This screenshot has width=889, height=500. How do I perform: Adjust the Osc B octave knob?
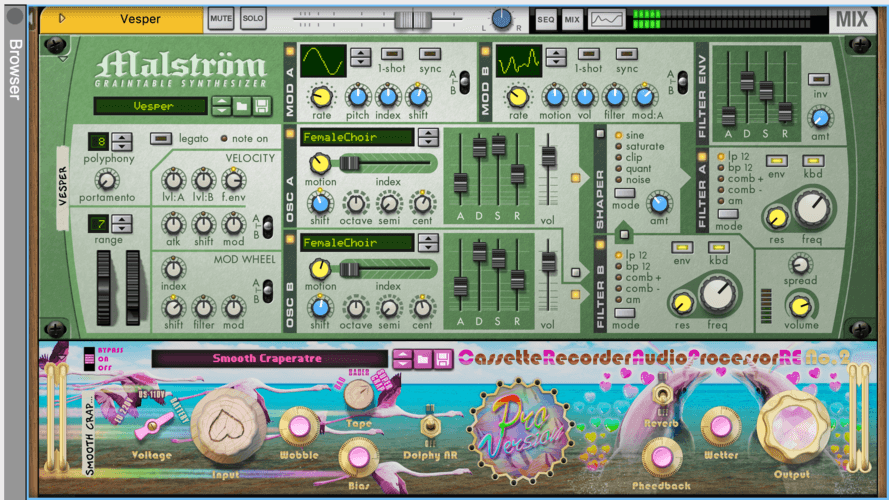point(355,308)
